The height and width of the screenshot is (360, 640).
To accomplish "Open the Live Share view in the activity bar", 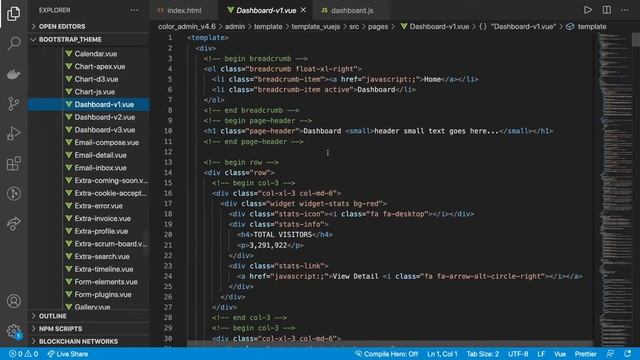I will click(x=13, y=223).
